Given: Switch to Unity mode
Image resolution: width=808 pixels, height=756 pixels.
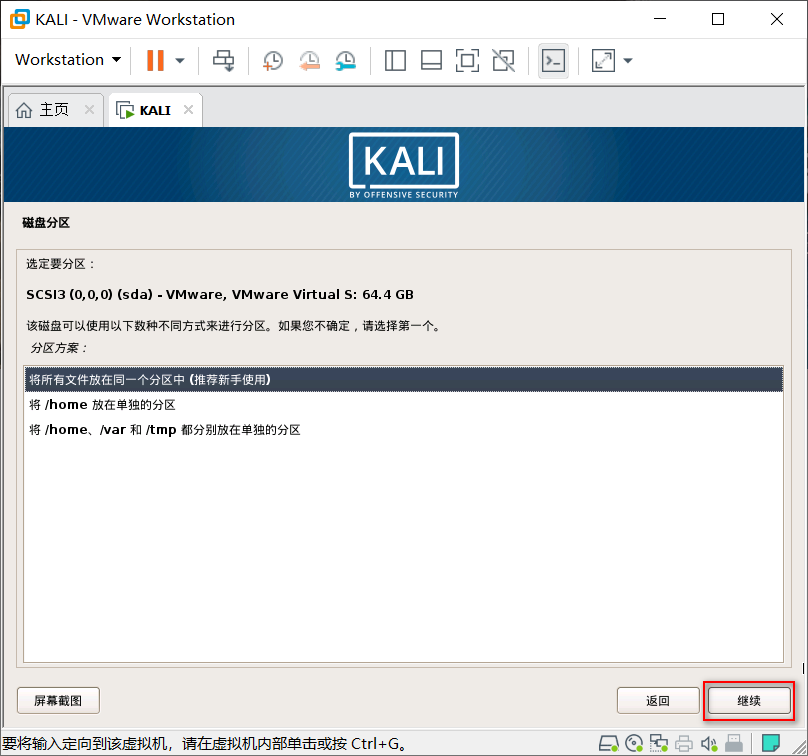Looking at the screenshot, I should click(x=503, y=60).
